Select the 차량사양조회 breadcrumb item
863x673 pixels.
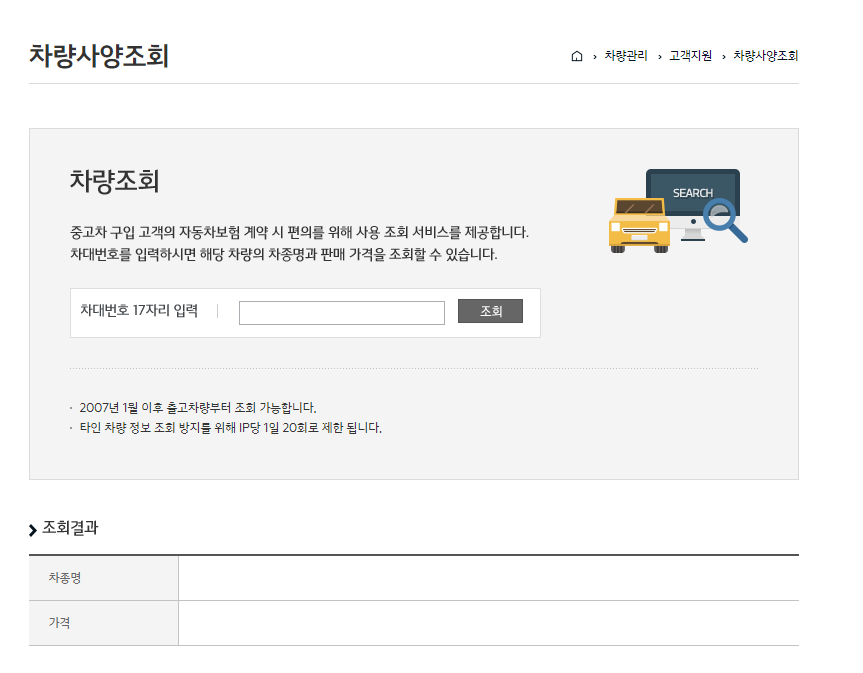click(x=766, y=56)
